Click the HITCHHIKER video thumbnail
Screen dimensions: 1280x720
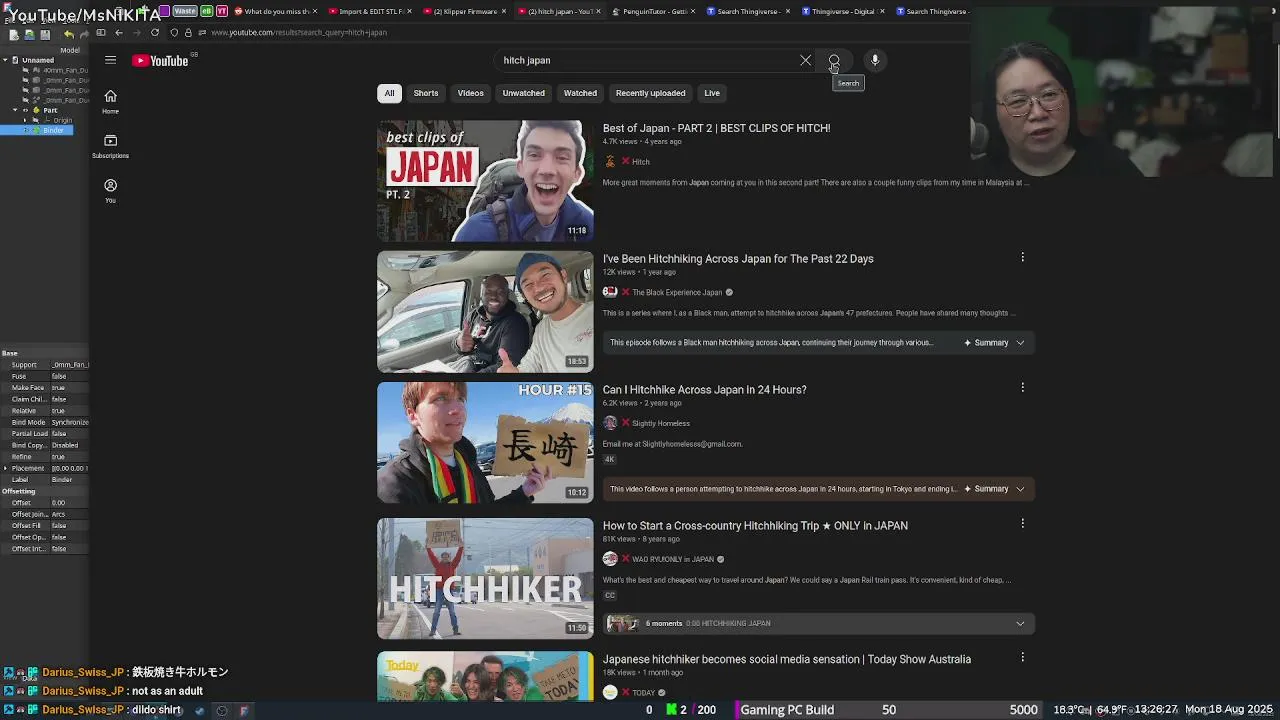tap(485, 579)
